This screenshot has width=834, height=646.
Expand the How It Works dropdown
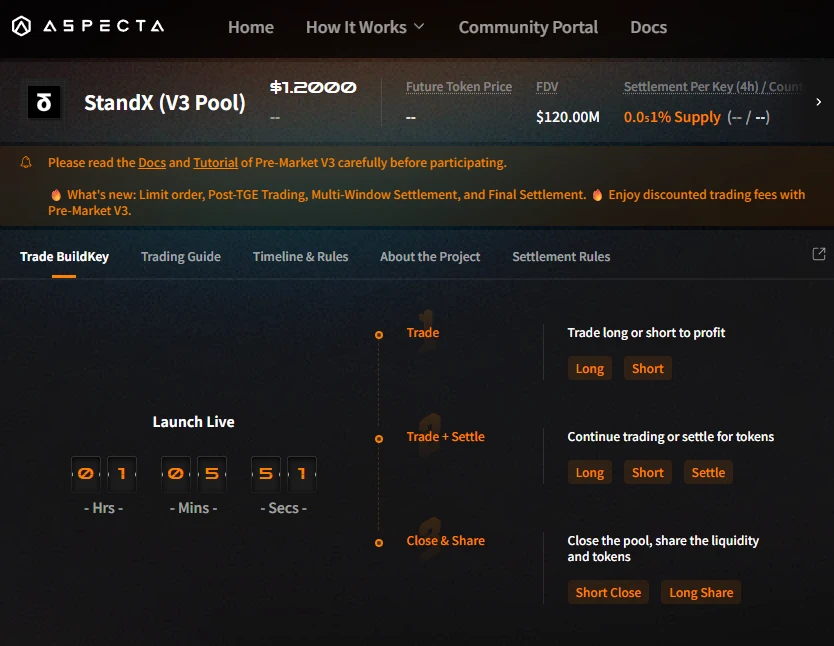(x=365, y=27)
